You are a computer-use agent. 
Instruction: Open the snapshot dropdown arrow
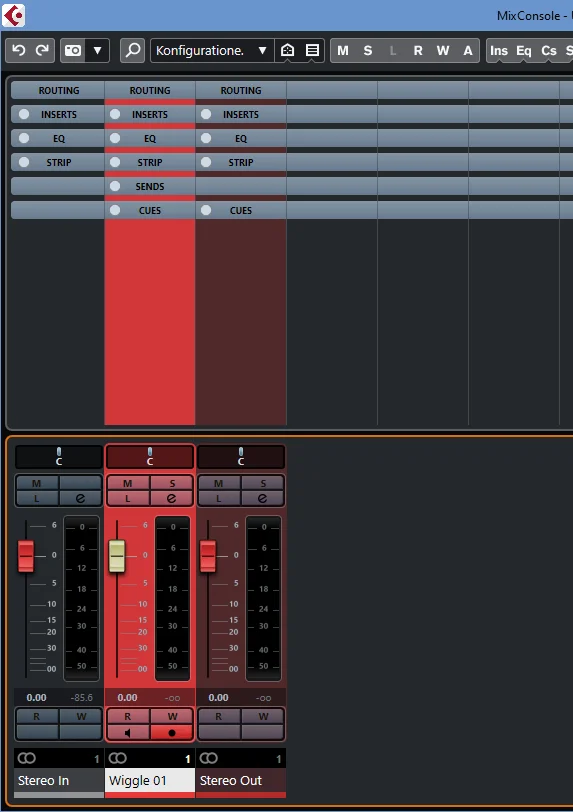click(x=97, y=50)
